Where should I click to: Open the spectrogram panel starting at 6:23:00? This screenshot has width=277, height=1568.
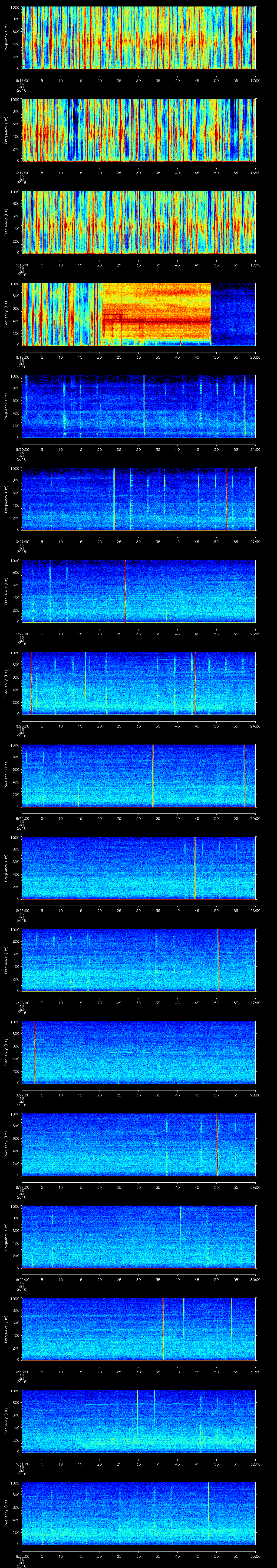(139, 683)
